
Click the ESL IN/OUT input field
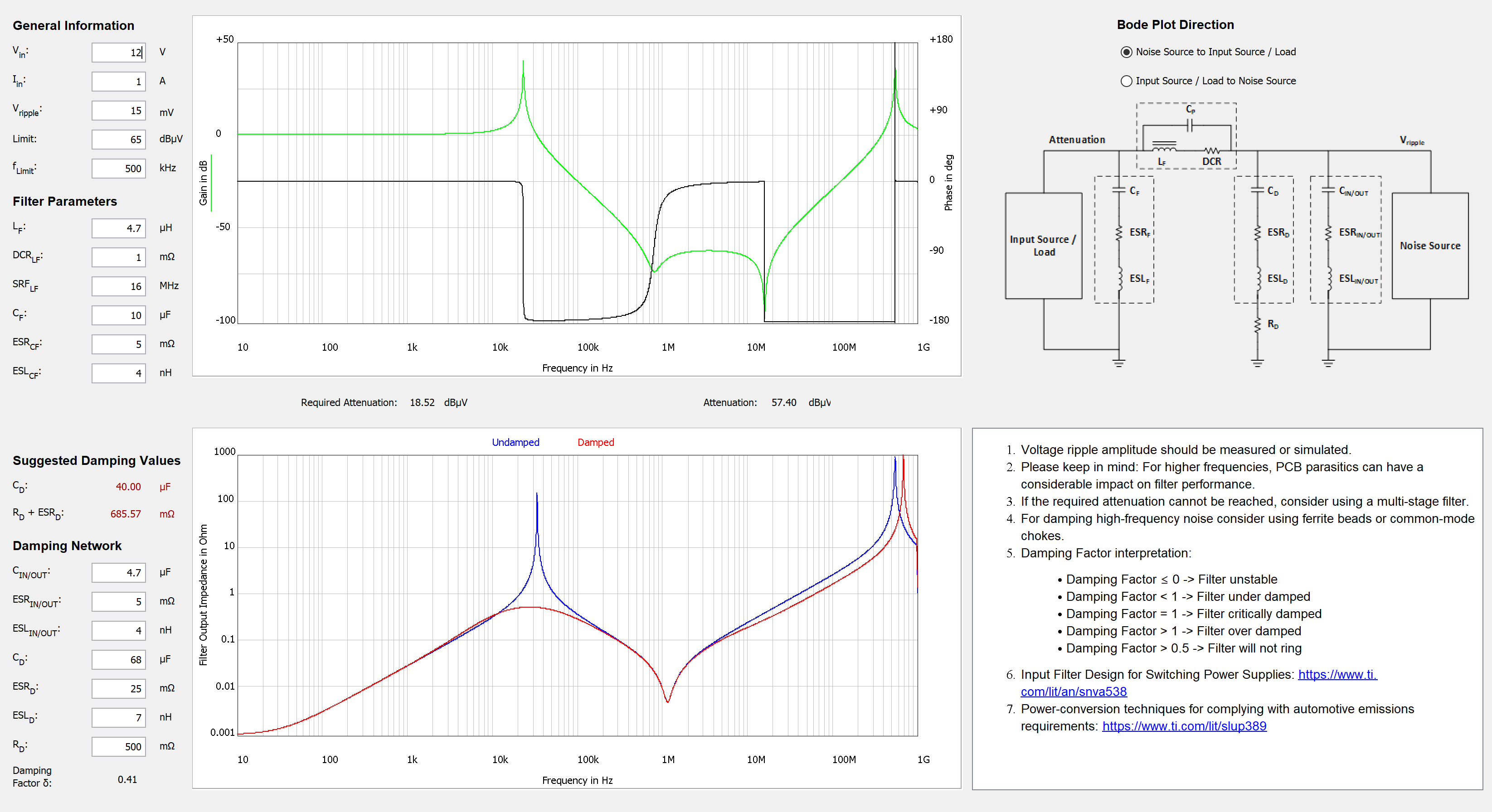point(119,630)
